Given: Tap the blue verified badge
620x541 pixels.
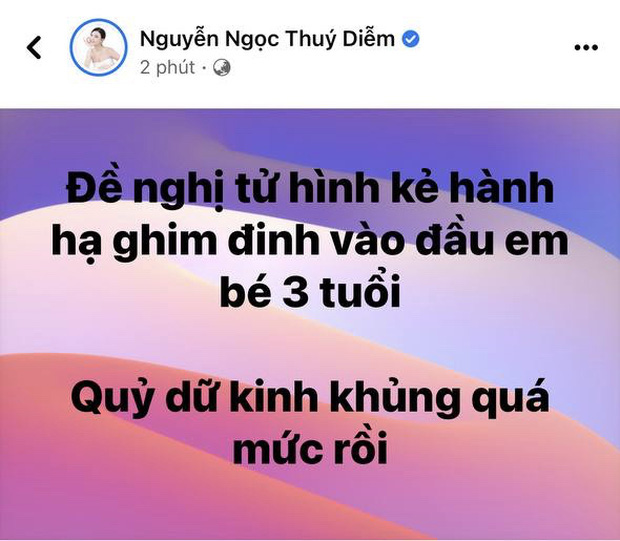Looking at the screenshot, I should pos(411,39).
